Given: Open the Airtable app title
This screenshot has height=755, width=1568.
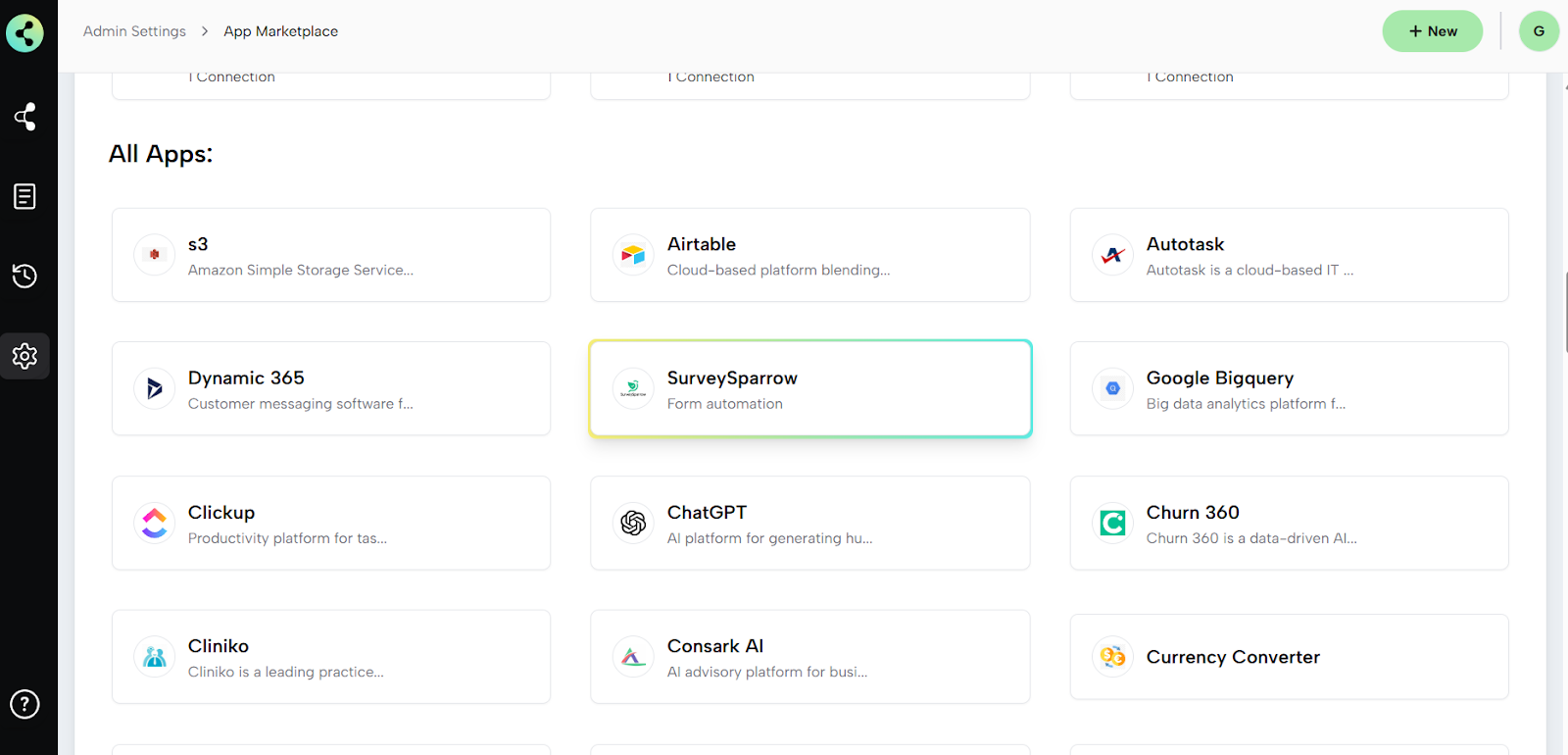Looking at the screenshot, I should click(702, 244).
